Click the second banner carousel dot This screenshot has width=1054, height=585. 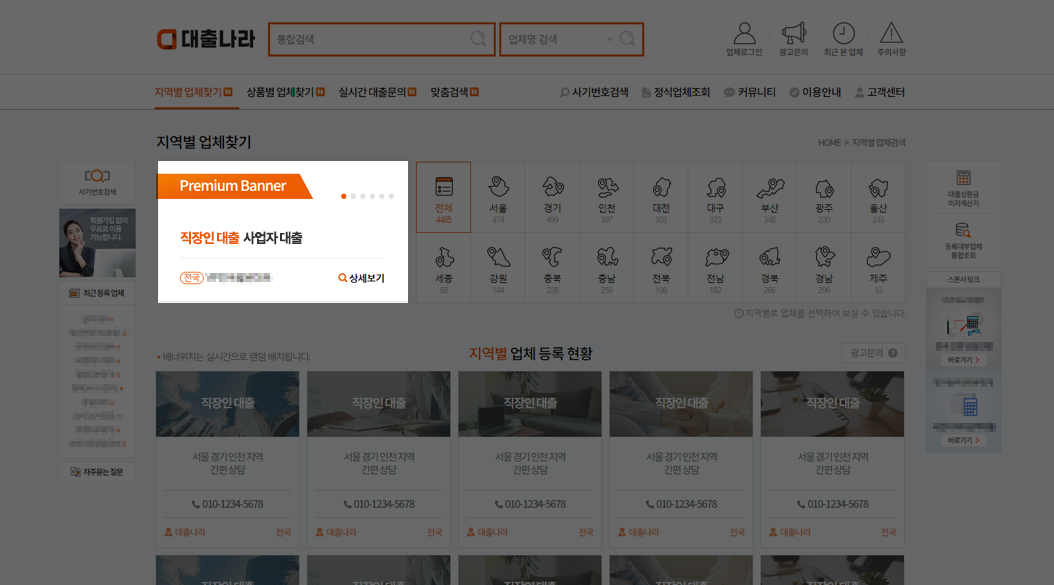[x=352, y=196]
